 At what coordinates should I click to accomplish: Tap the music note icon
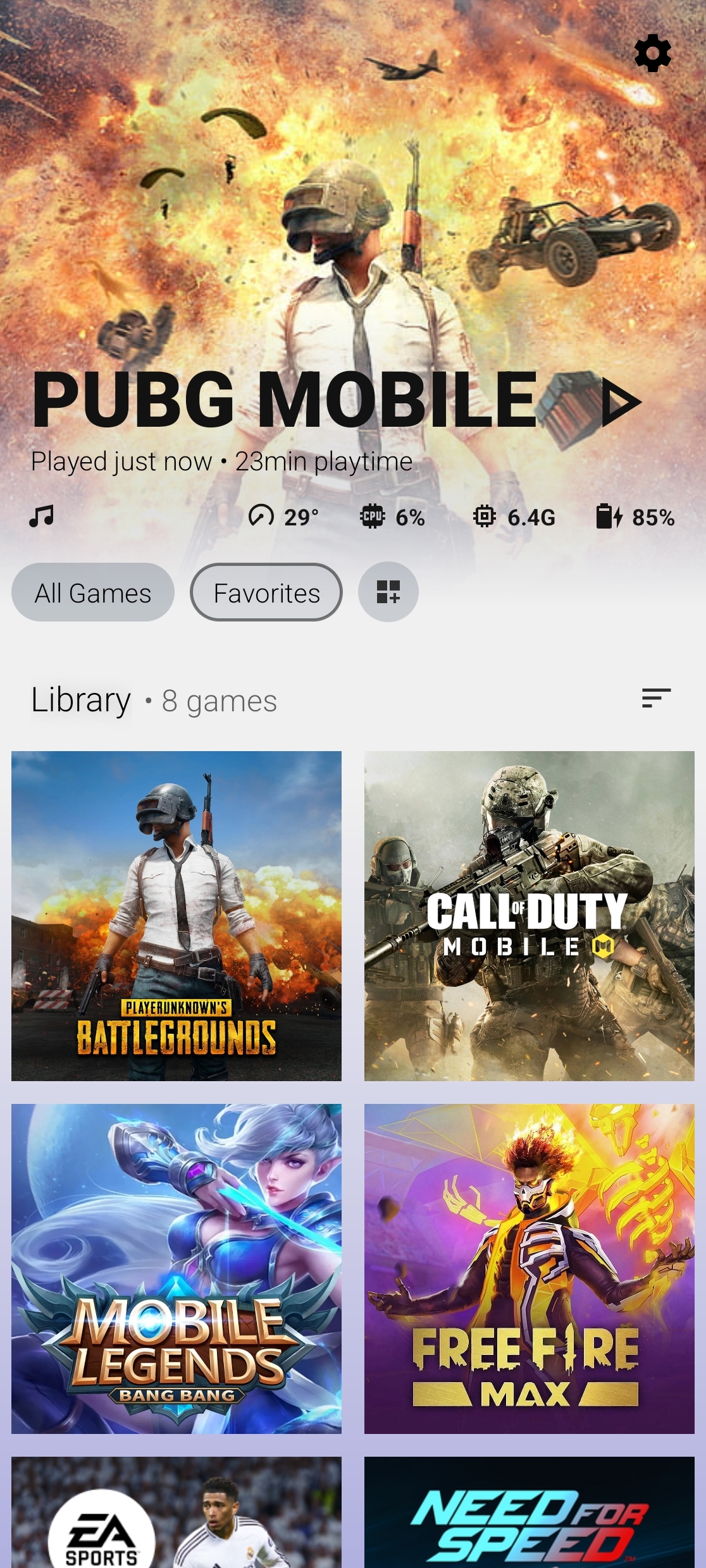[x=42, y=516]
